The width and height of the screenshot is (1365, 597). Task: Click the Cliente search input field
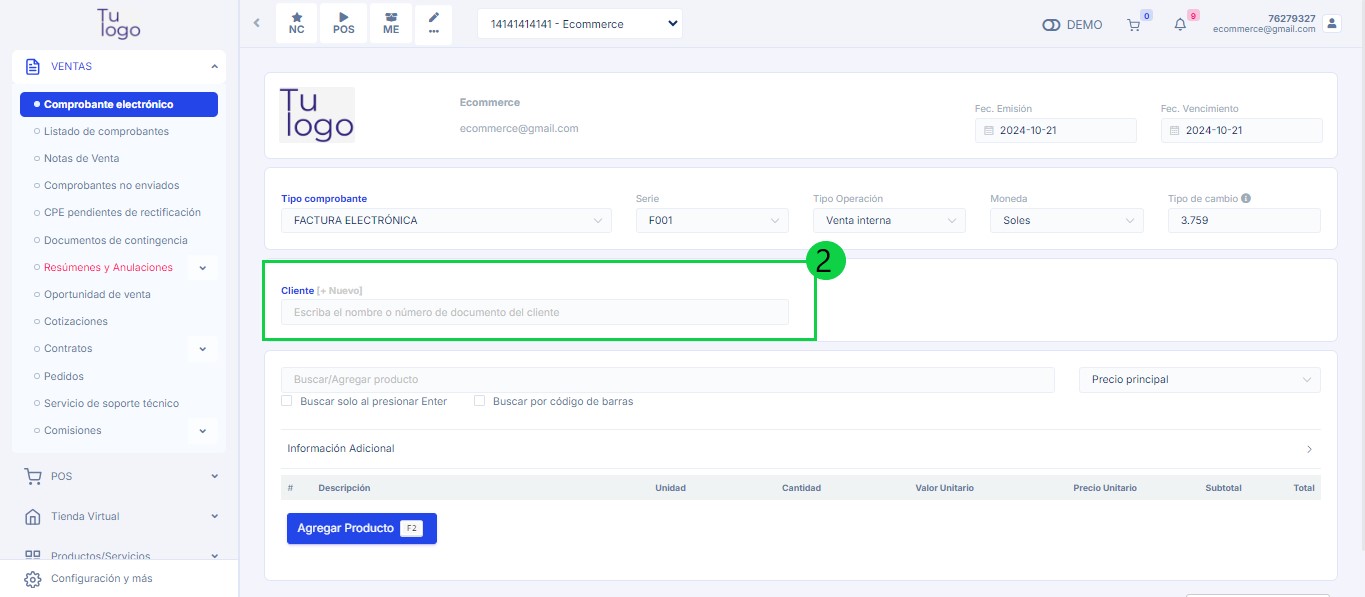[535, 313]
